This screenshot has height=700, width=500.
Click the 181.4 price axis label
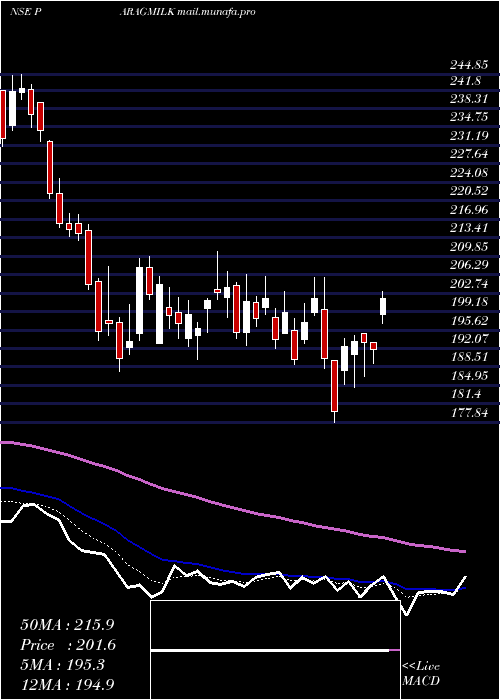click(465, 394)
